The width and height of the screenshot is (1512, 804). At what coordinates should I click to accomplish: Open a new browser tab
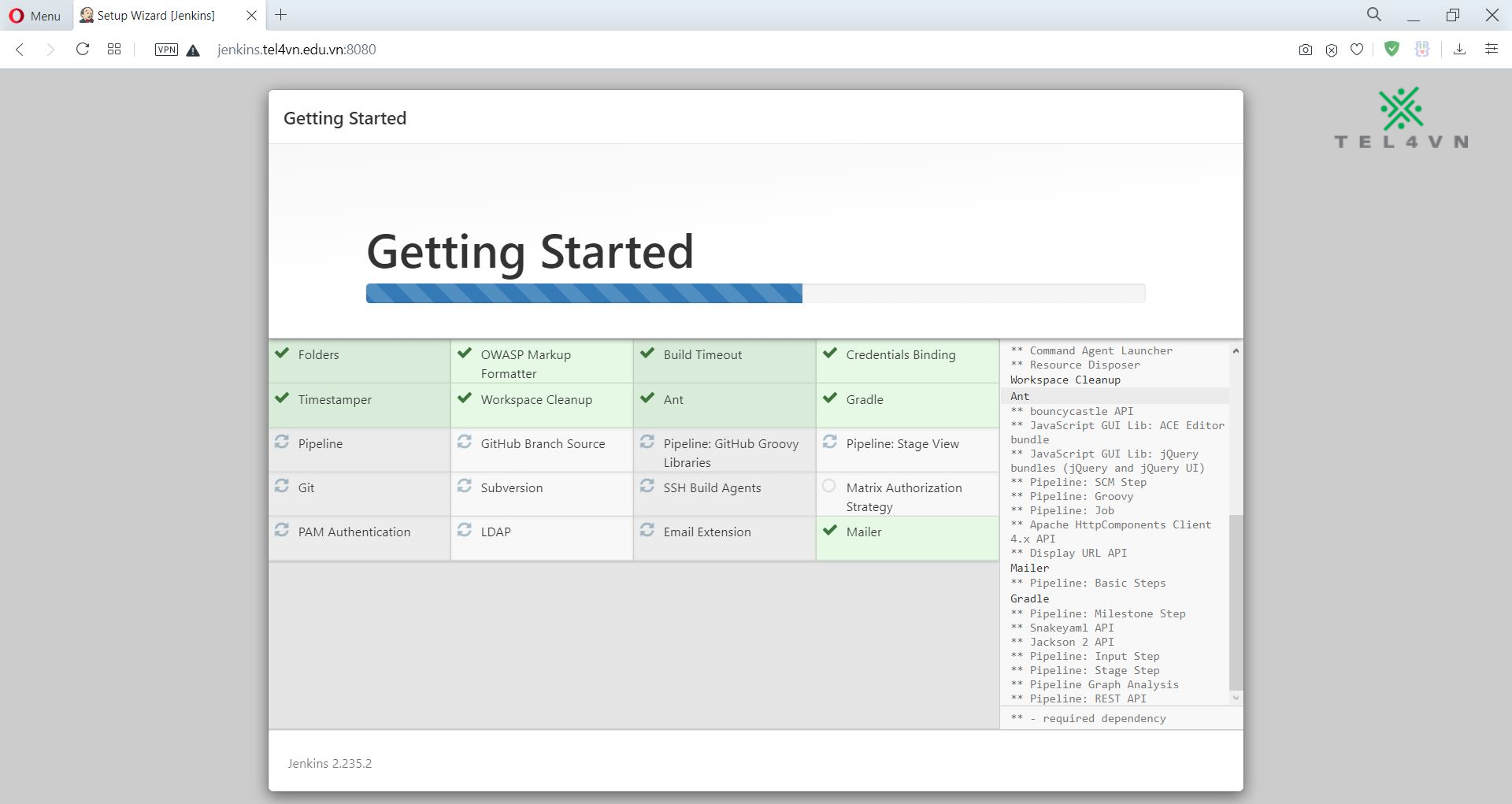tap(280, 15)
